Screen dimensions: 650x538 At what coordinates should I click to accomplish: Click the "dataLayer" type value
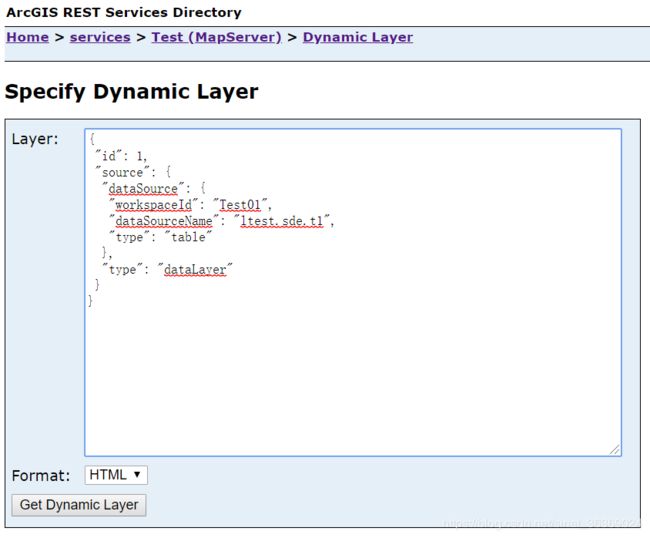195,270
